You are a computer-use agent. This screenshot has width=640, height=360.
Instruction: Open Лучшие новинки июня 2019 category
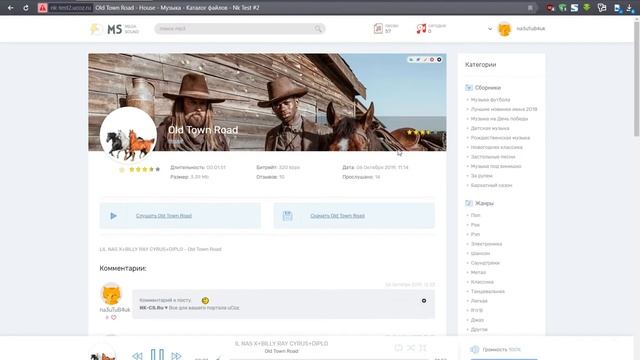coord(504,109)
